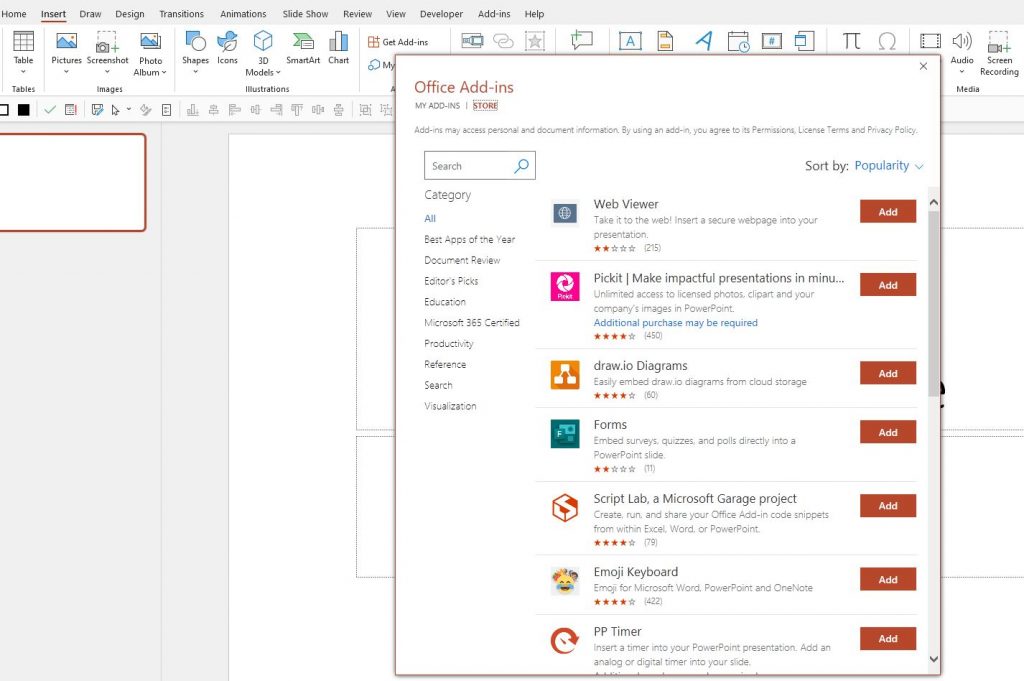
Task: Click the 3D Models icon
Action: [263, 41]
